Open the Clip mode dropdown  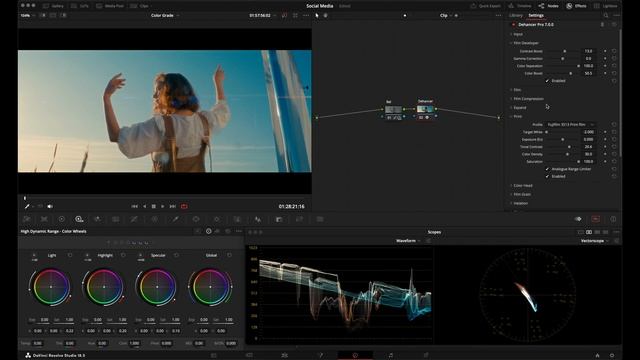[446, 16]
